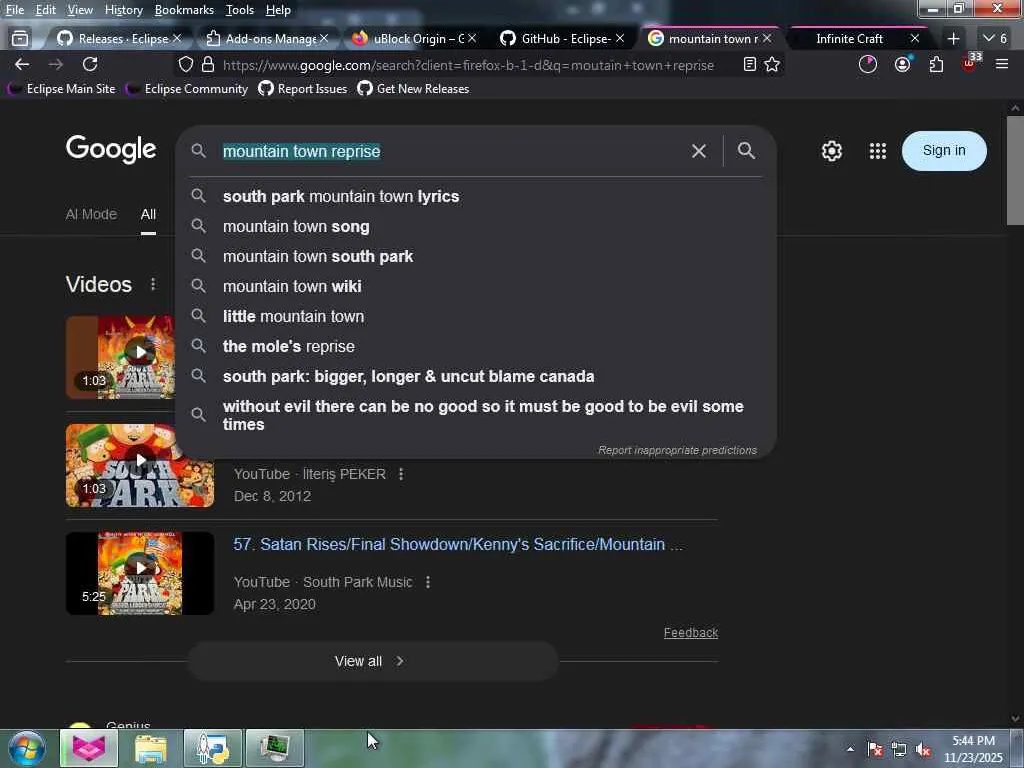Click the circular pie icon in toolbar
Image resolution: width=1024 pixels, height=768 pixels.
pos(868,64)
